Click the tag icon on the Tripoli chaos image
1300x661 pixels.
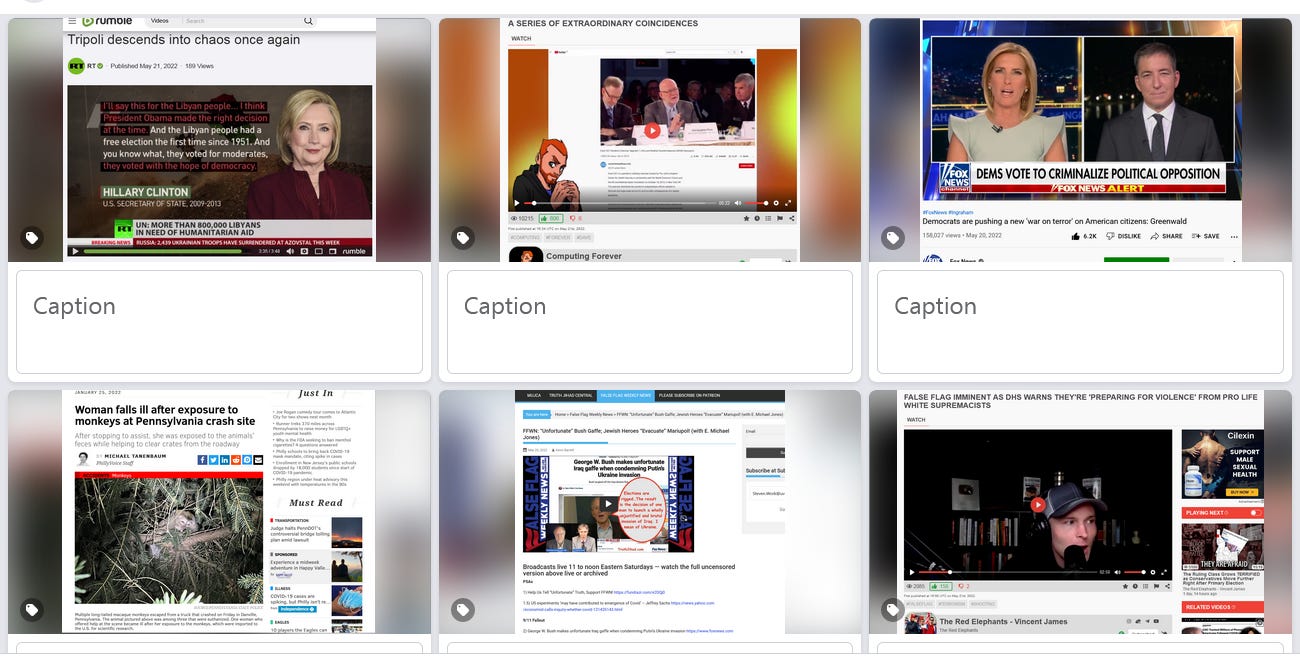point(32,238)
